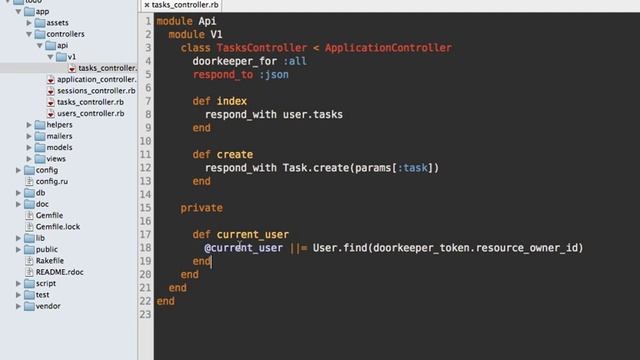Click the Rakefile file icon
This screenshot has width=640, height=360.
coord(29,261)
